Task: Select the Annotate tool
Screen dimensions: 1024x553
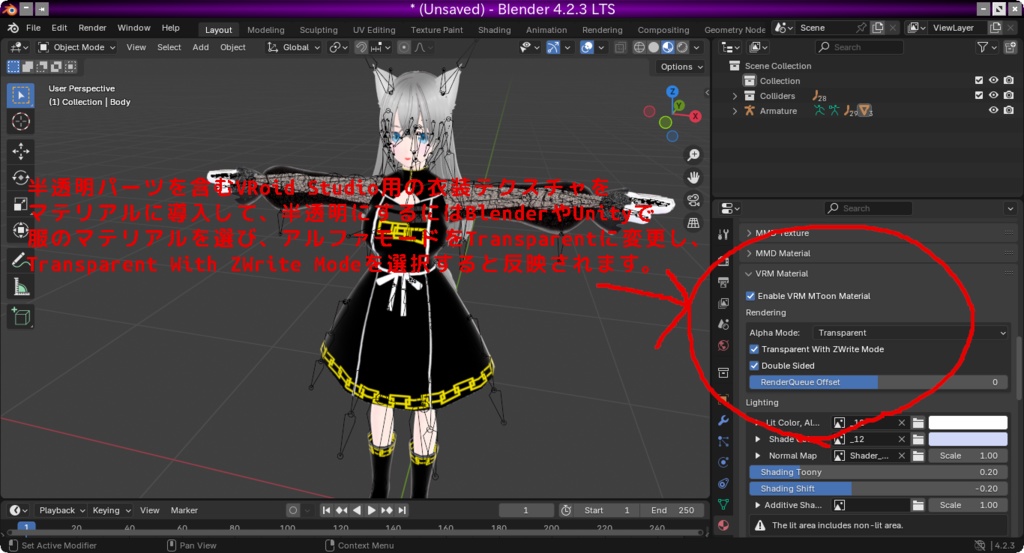Action: coord(21,261)
